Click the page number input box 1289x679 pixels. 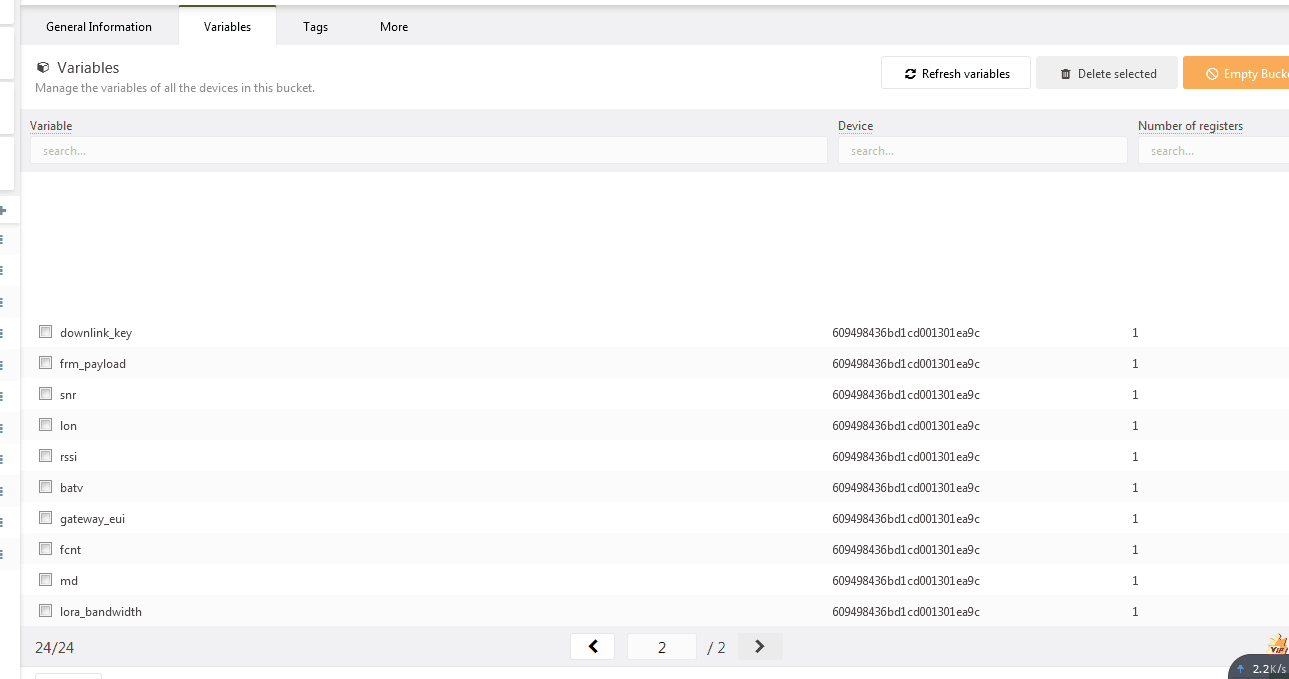point(662,647)
